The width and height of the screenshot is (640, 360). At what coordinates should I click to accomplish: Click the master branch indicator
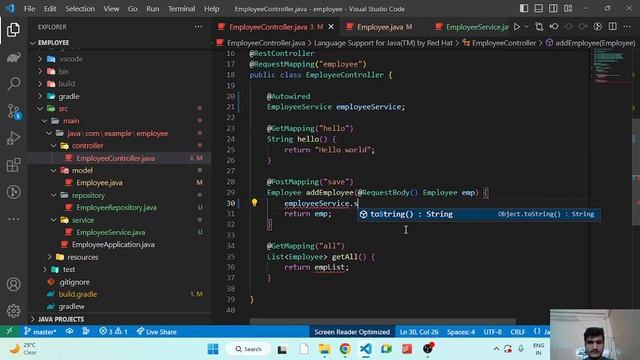pos(40,331)
